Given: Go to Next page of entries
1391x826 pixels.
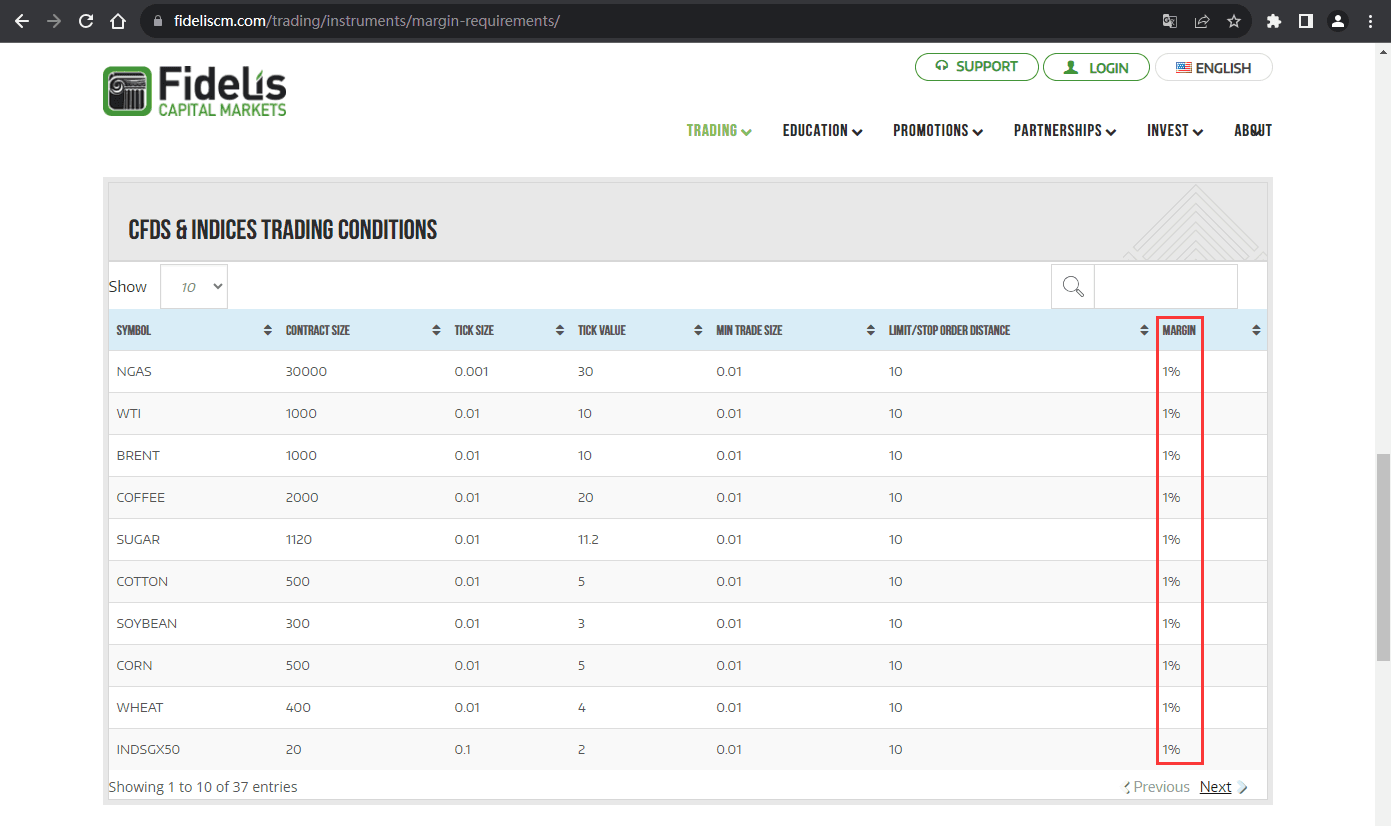Looking at the screenshot, I should [1215, 787].
